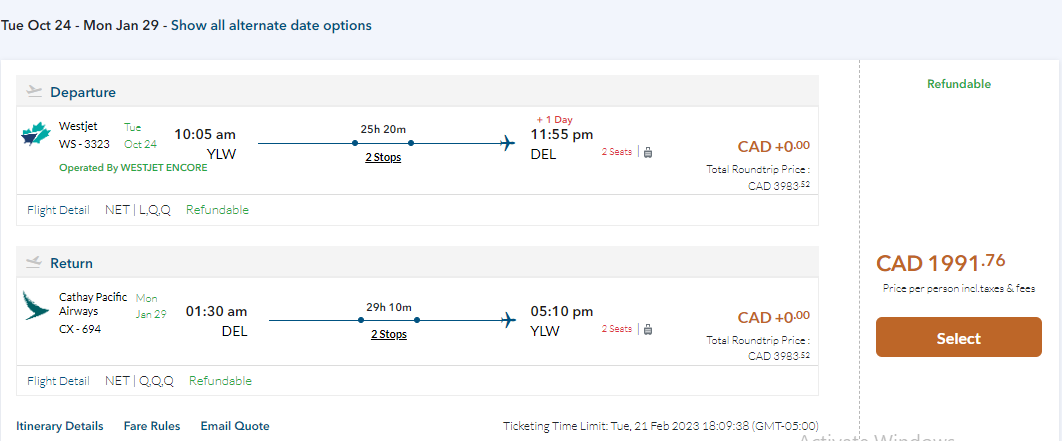Expand the 2 Stops details for departure
The image size is (1062, 441).
click(x=383, y=157)
